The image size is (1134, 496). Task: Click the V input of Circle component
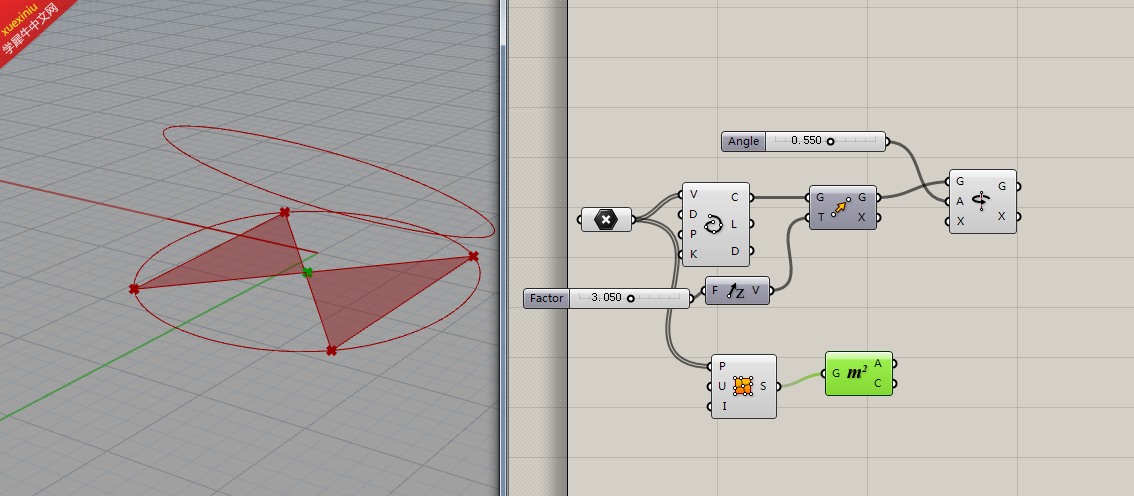coord(694,194)
